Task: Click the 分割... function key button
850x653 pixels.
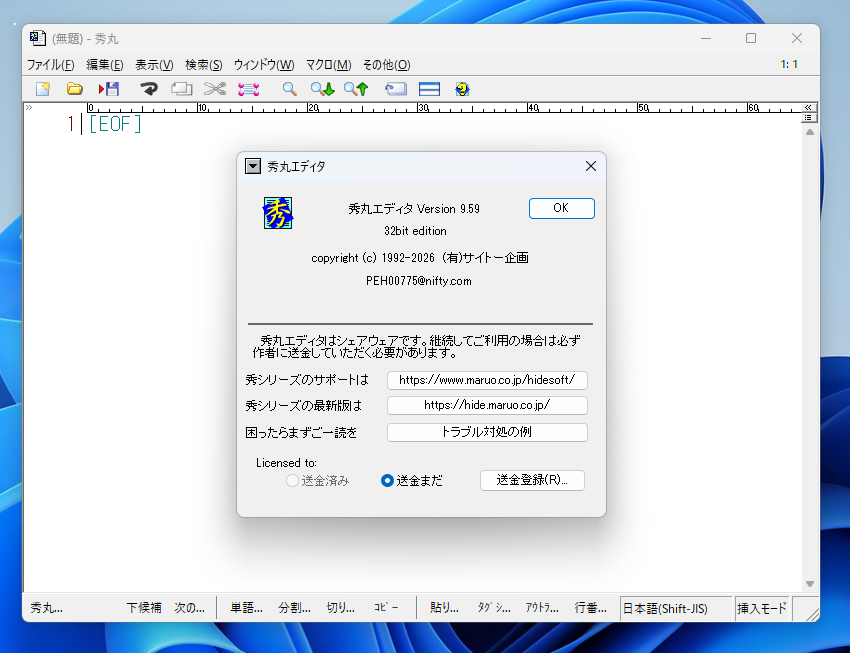Action: coord(294,608)
